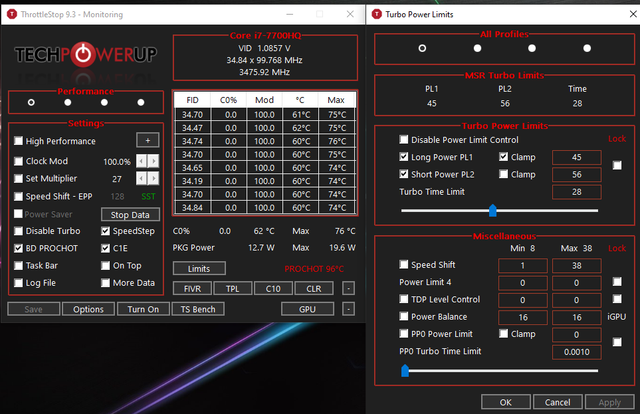640x414 pixels.
Task: Toggle the Power Limit 4 lock checkbox
Action: (617, 282)
